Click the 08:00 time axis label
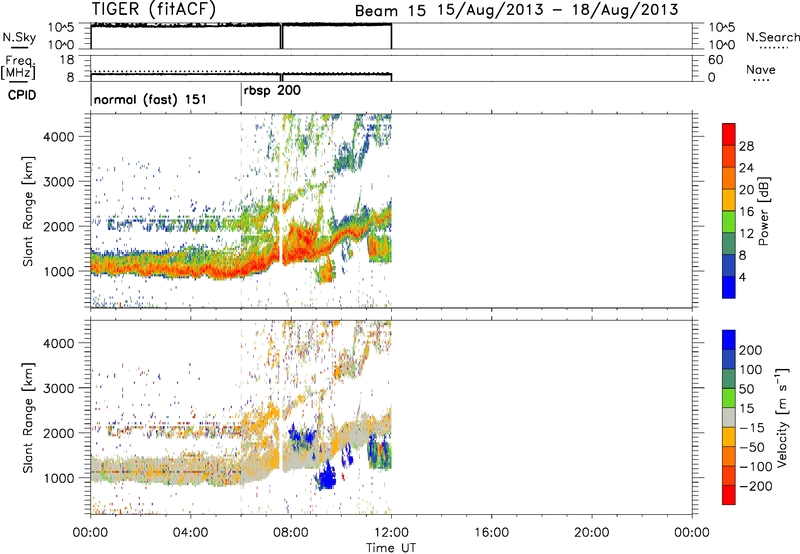 click(291, 533)
